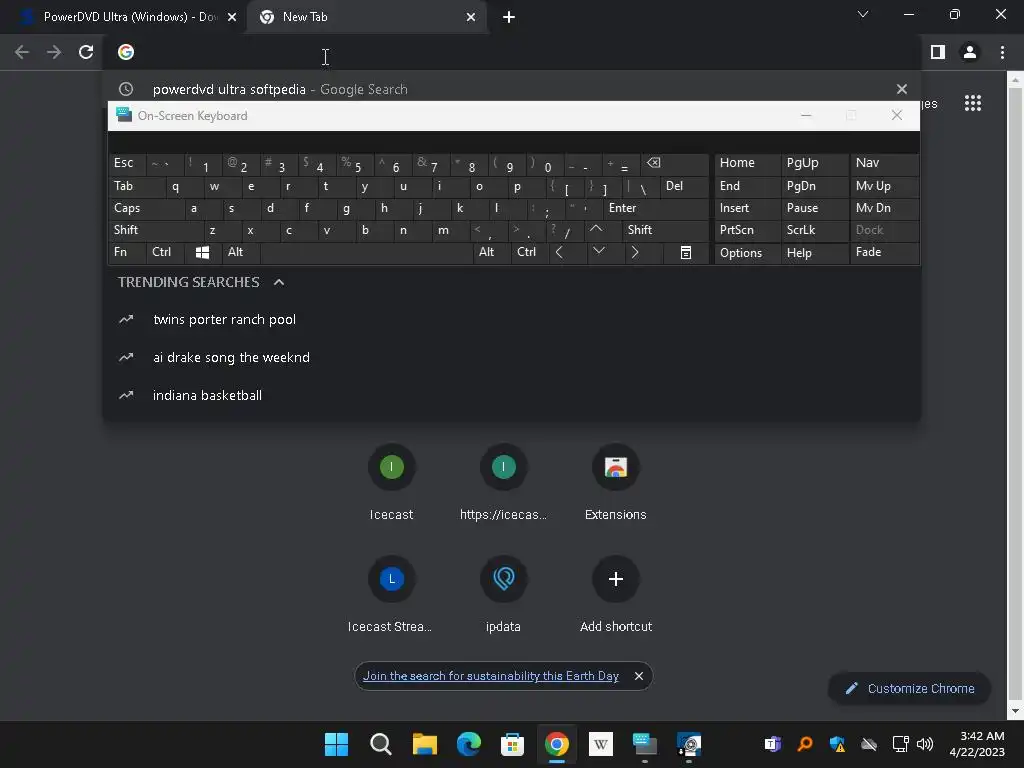Collapse the Trending Searches section
Viewport: 1024px width, 768px height.
[x=279, y=282]
